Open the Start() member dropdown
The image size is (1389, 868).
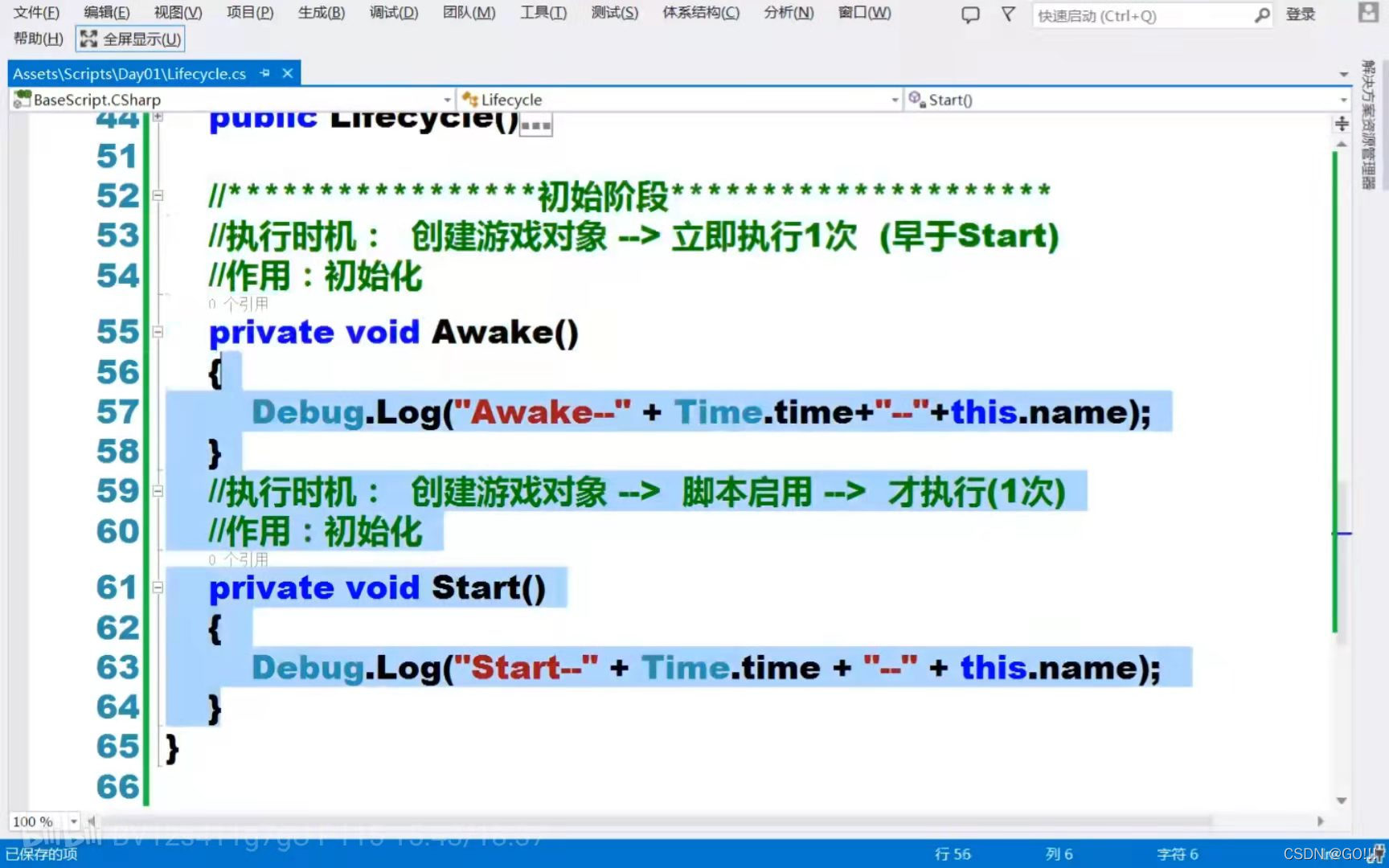(1343, 100)
